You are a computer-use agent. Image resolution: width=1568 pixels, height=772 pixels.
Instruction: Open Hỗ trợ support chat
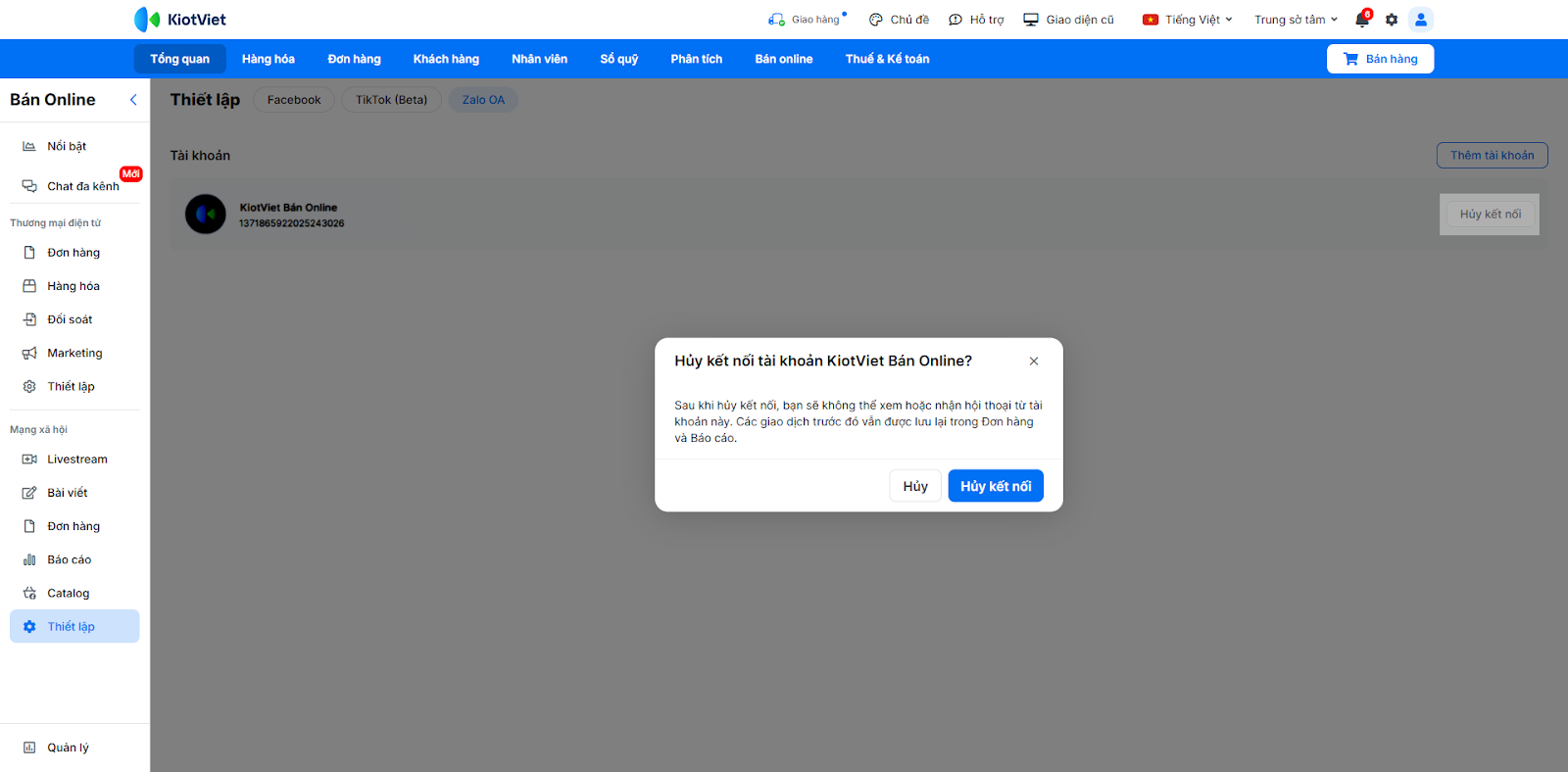tap(976, 20)
